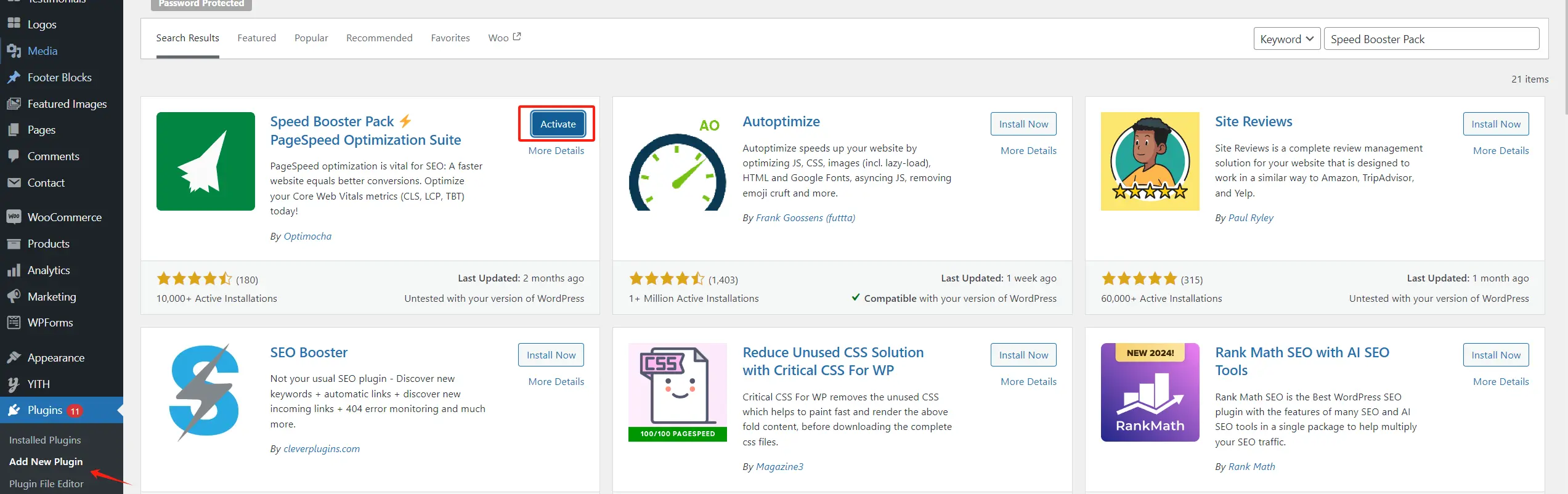The image size is (1568, 494).
Task: Open the Keyword search type dropdown
Action: point(1287,39)
